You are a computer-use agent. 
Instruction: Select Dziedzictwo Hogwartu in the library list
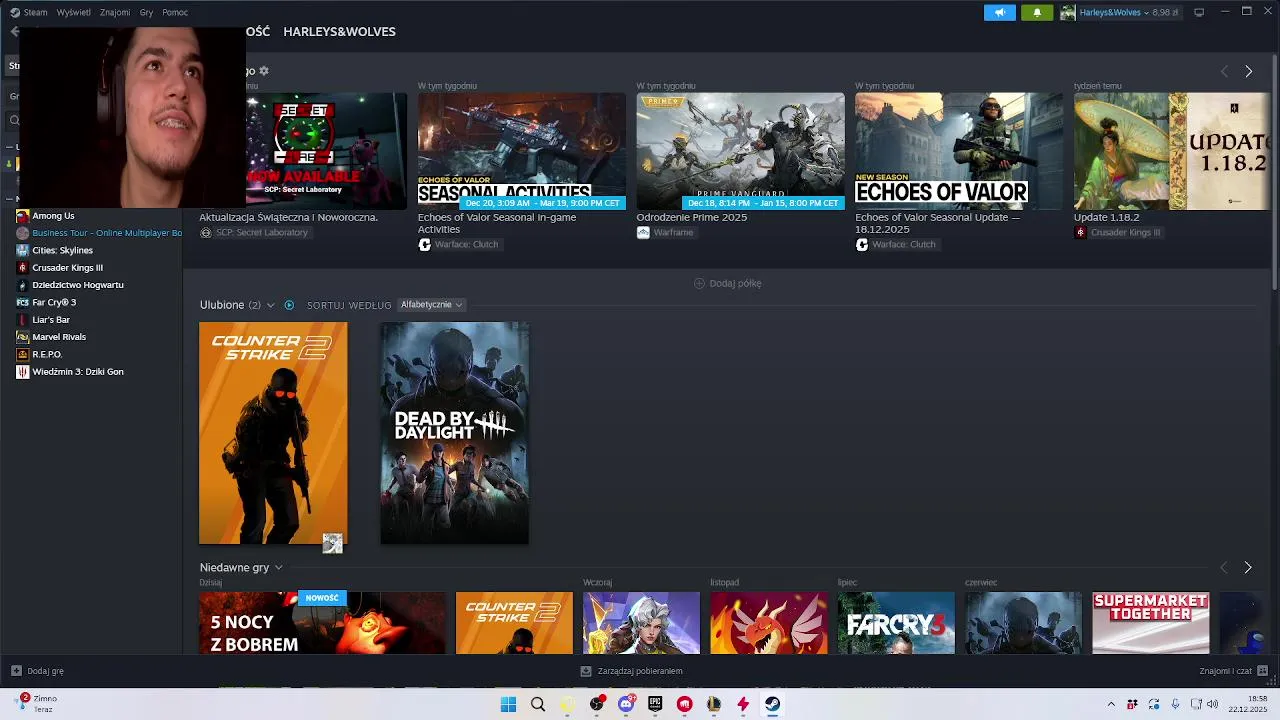(x=78, y=285)
